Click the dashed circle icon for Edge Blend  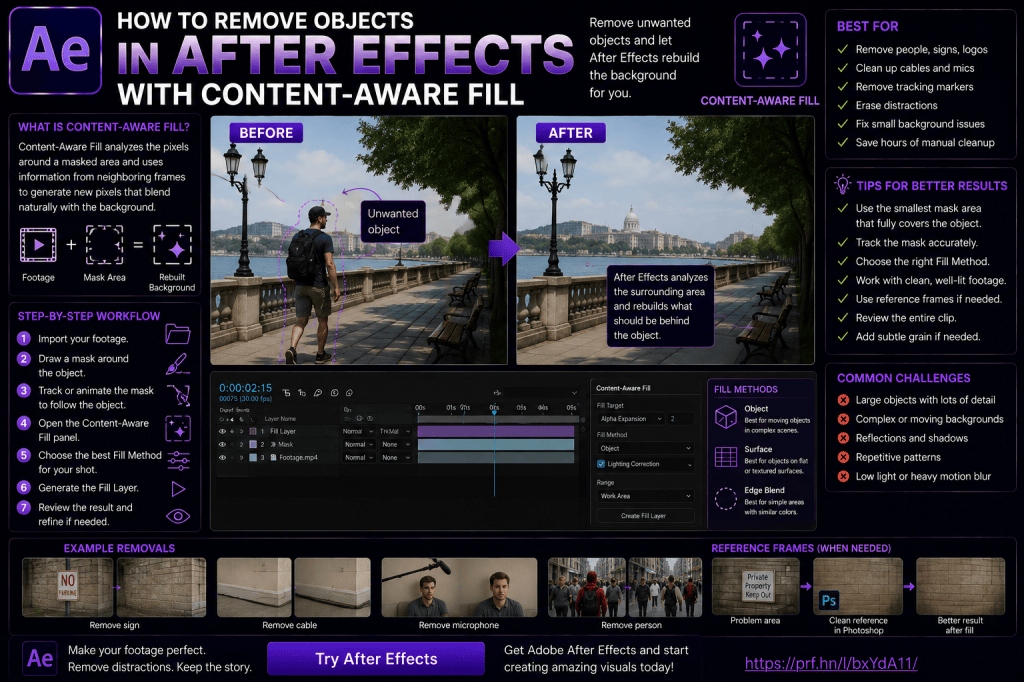(726, 498)
